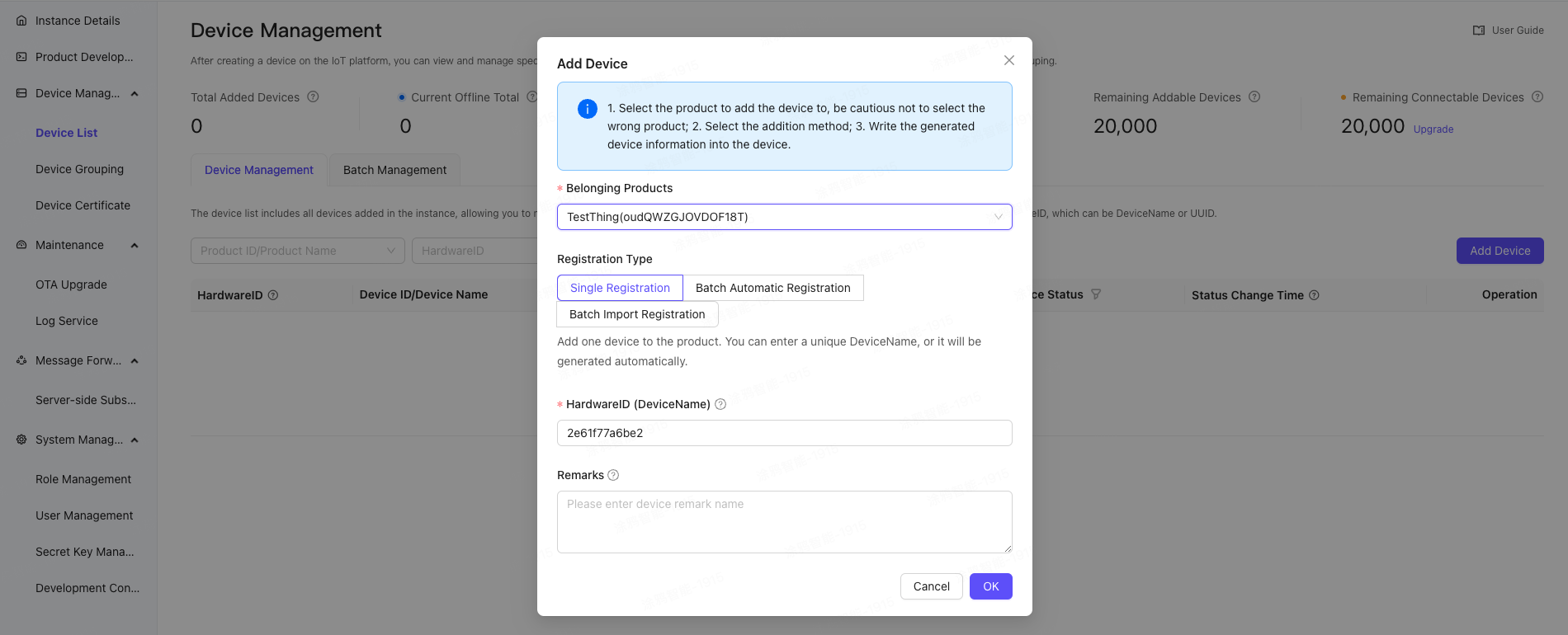Open OTA Upgrade in sidebar

point(71,285)
